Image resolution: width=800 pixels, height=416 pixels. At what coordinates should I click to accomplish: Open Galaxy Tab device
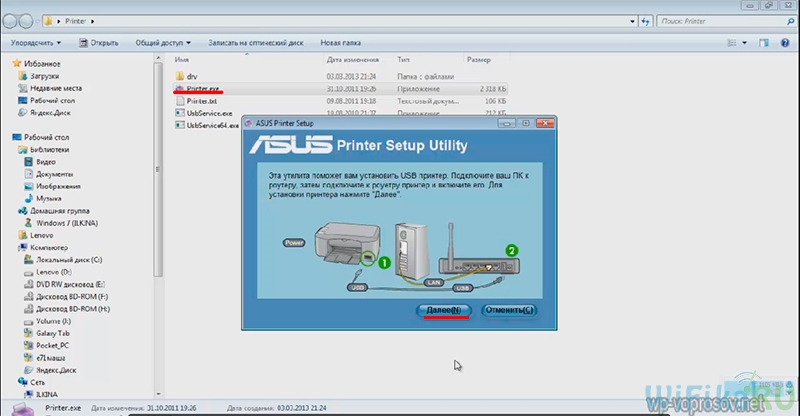(x=55, y=333)
